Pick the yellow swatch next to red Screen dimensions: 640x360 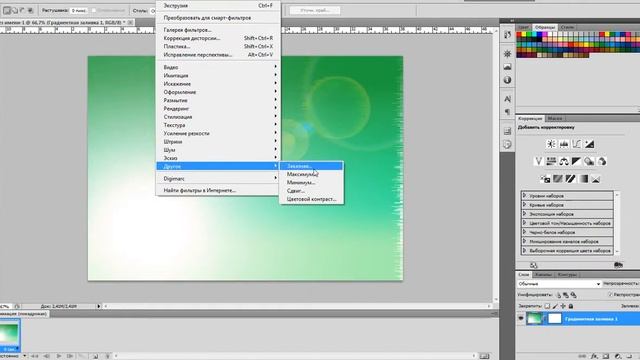pos(524,35)
